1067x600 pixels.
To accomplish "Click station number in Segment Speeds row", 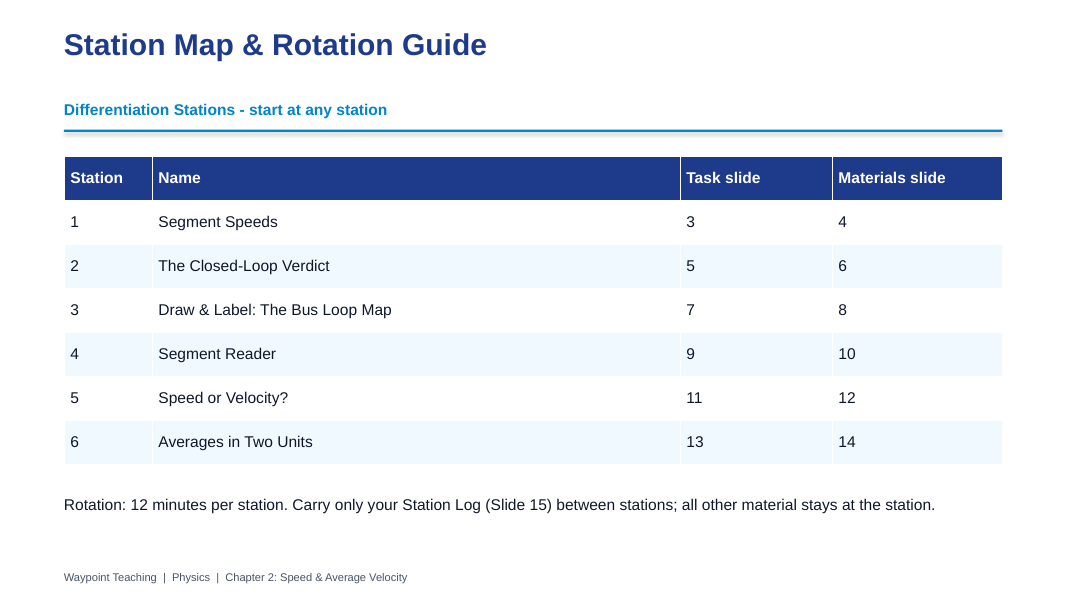I will coord(108,222).
